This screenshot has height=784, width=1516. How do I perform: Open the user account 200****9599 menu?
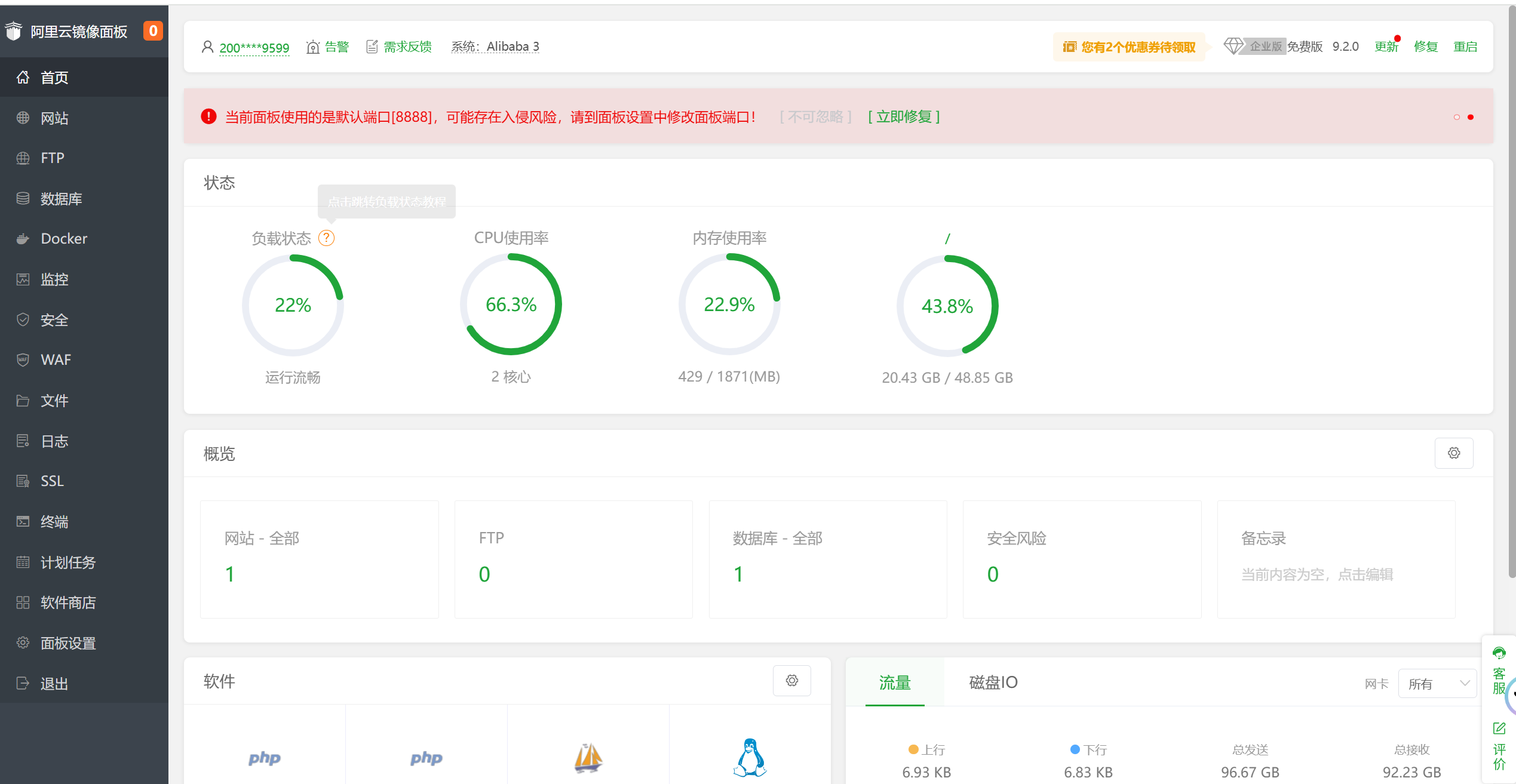point(253,47)
